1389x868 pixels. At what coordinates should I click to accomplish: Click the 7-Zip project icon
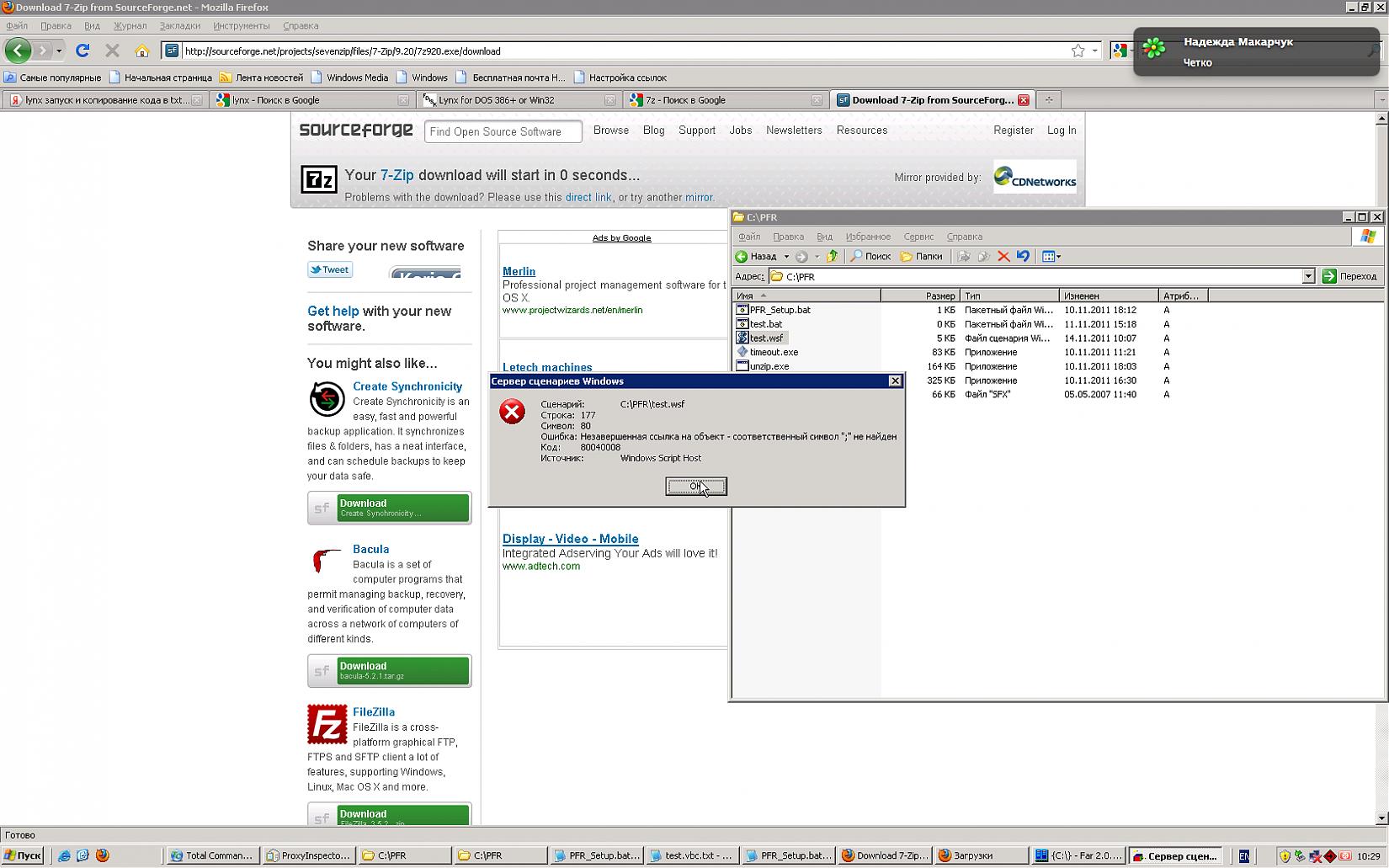point(319,179)
